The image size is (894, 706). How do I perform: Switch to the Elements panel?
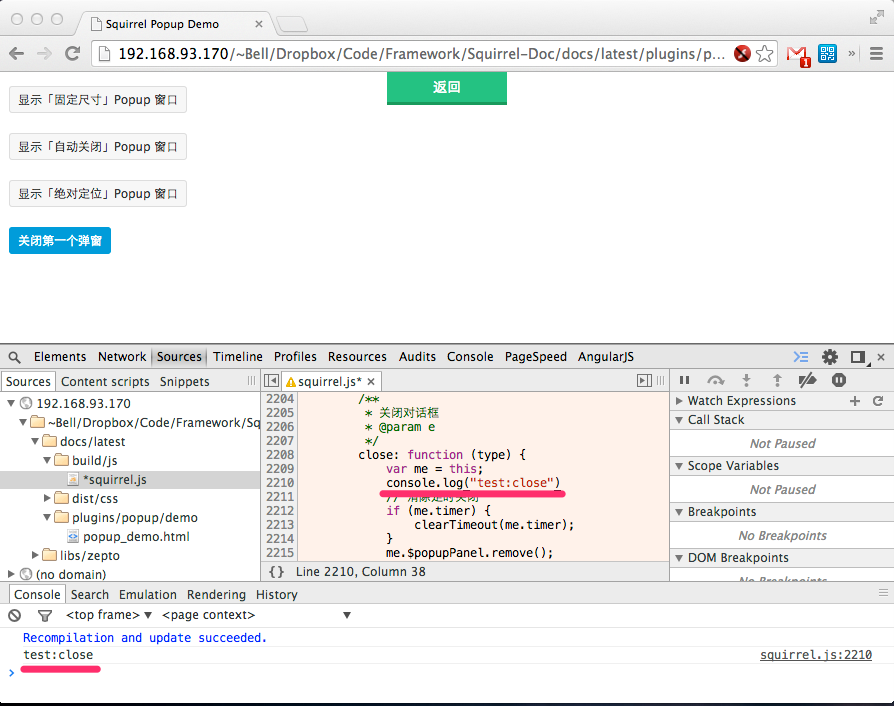tap(60, 357)
